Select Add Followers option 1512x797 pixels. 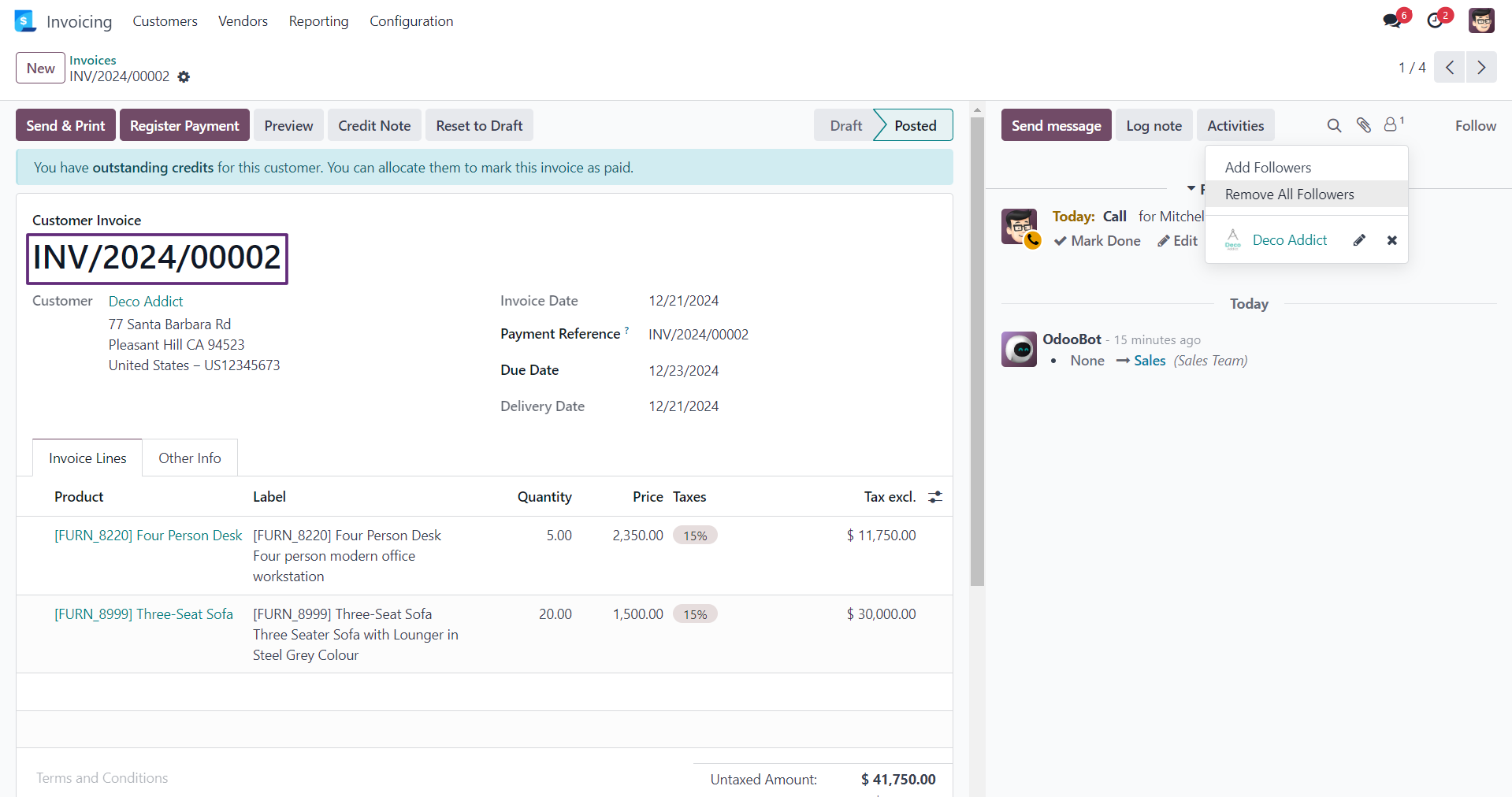click(x=1306, y=168)
